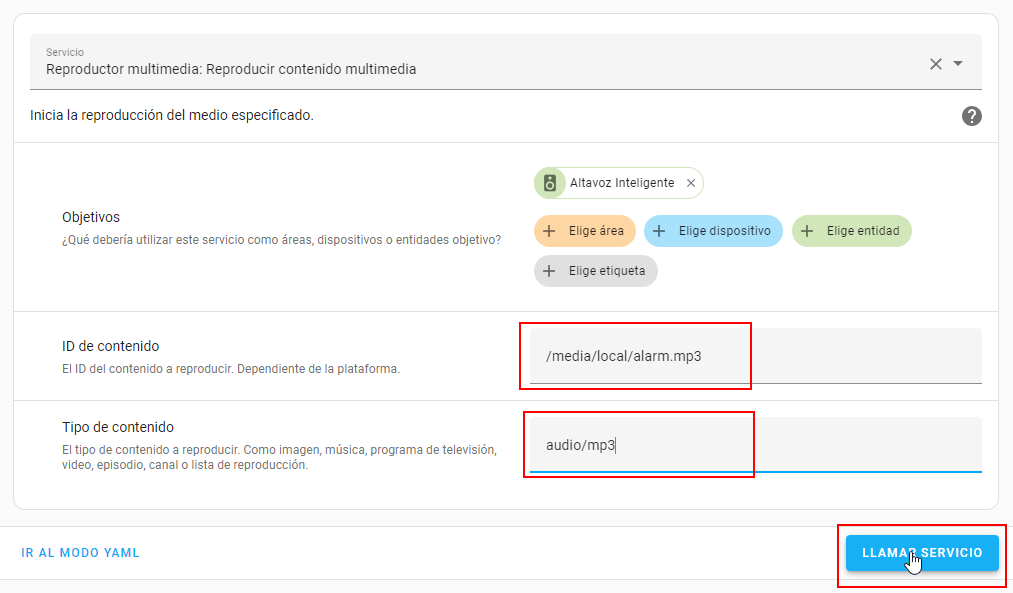
Task: Focus the ID de contenido input field
Action: click(755, 356)
